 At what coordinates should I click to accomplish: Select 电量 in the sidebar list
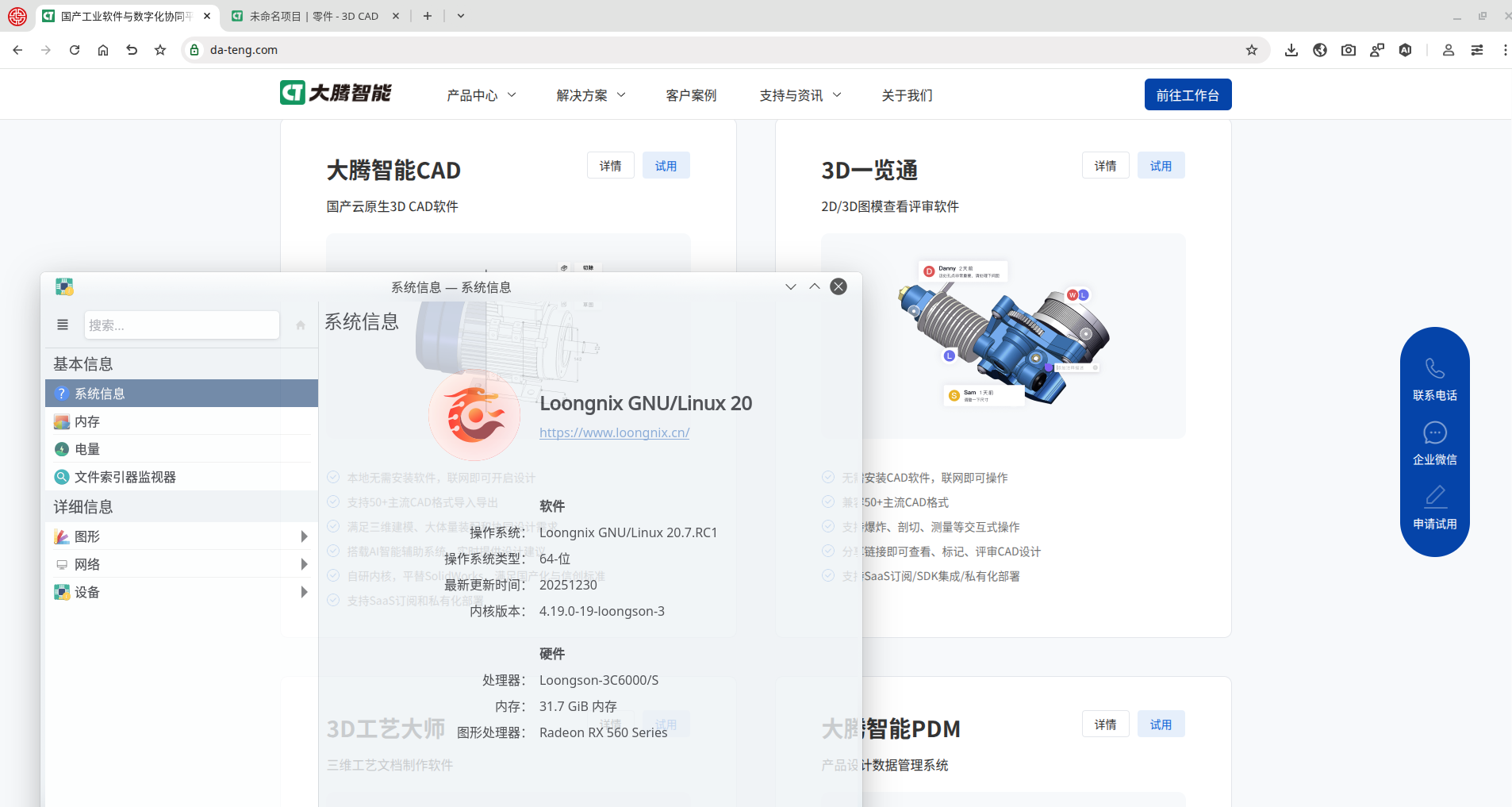coord(182,449)
